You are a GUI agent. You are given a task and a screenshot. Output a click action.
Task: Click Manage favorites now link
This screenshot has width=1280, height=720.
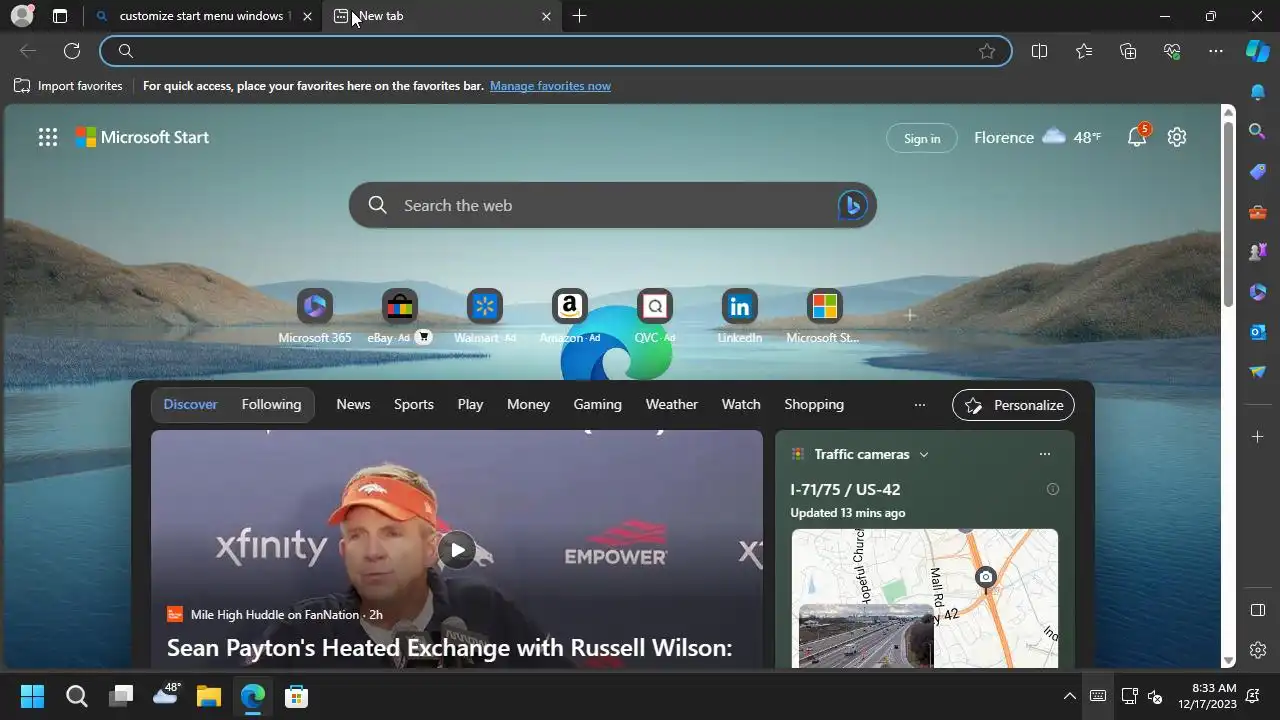pos(550,86)
